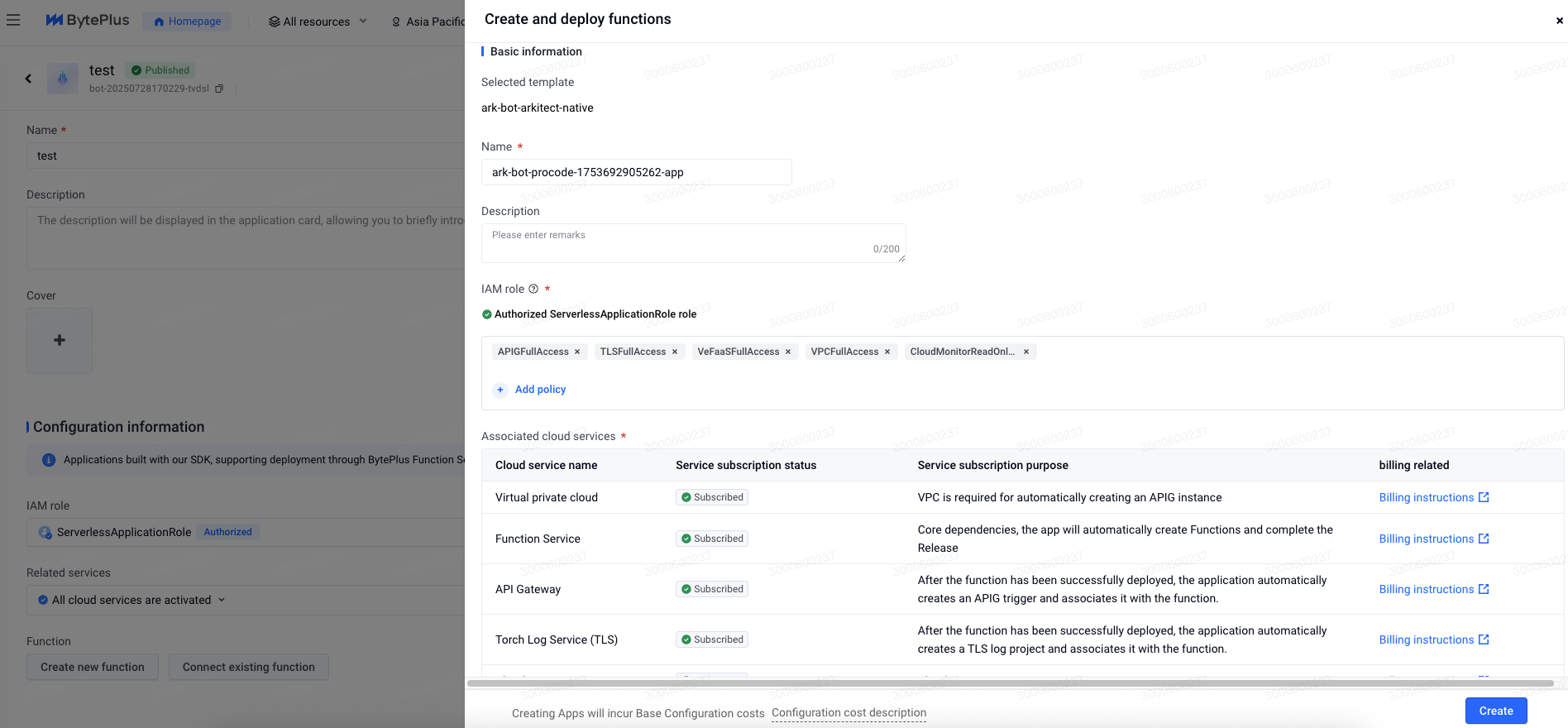The width and height of the screenshot is (1568, 728).
Task: Remove the TLSFullAccess policy tag
Action: coord(675,352)
